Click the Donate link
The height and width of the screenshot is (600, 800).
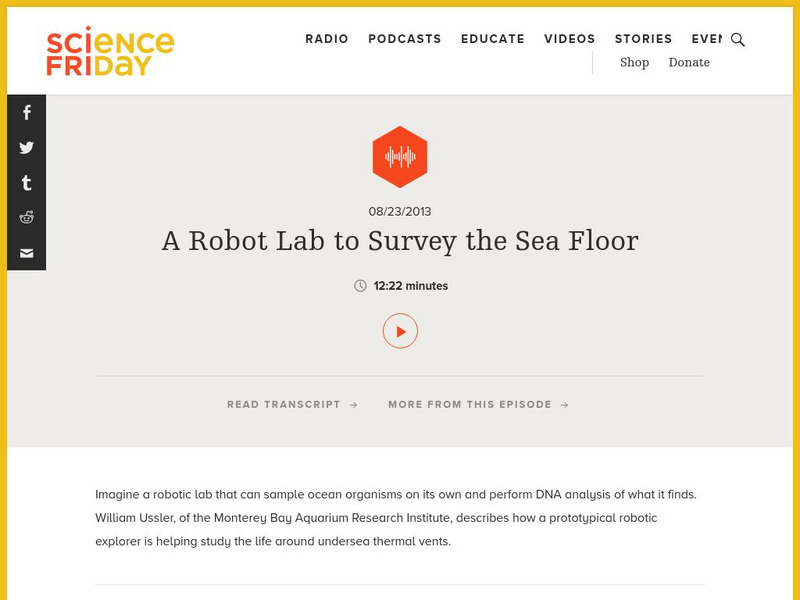pyautogui.click(x=689, y=62)
